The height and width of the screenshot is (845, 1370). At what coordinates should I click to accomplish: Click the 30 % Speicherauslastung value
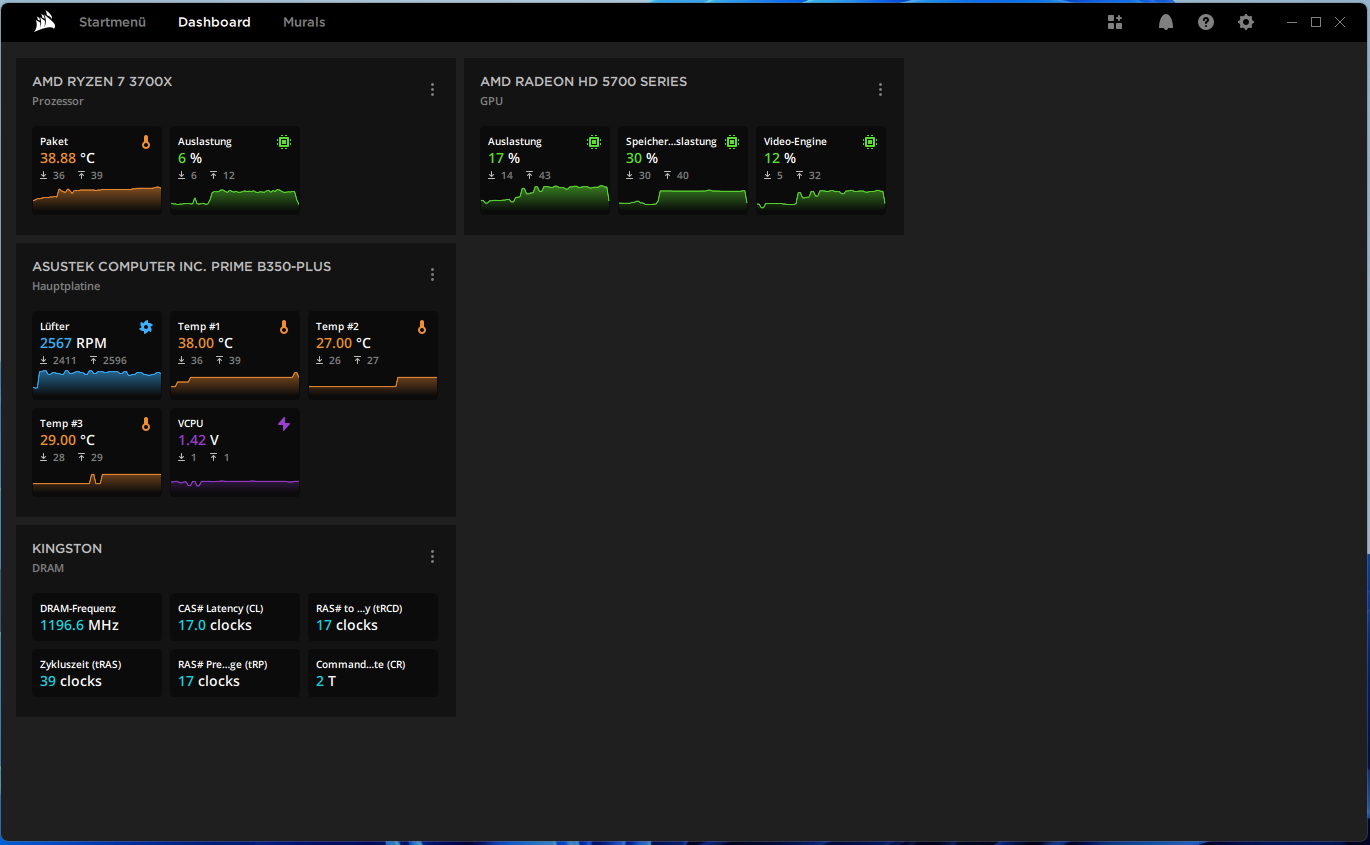642,158
